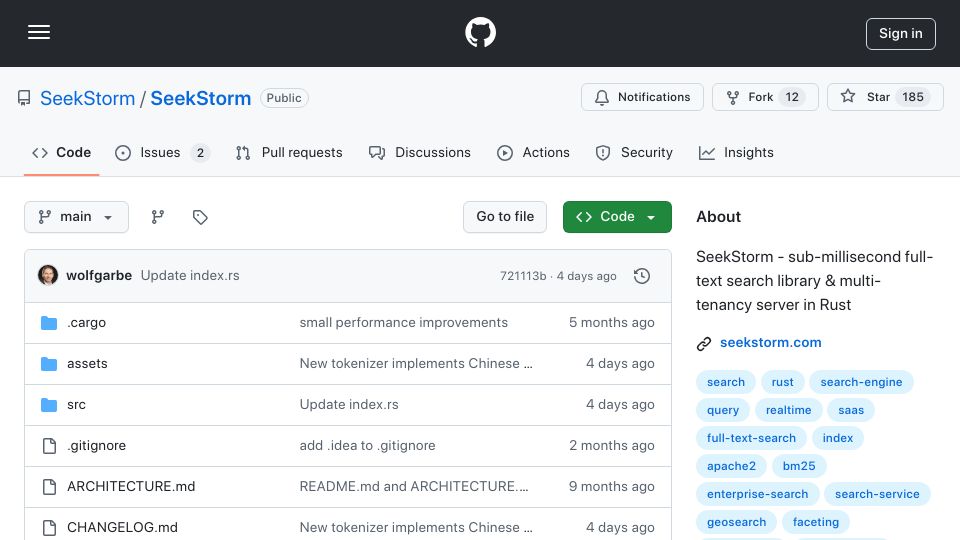Viewport: 960px width, 540px height.
Task: Open the Pull requests tab
Action: click(x=289, y=152)
